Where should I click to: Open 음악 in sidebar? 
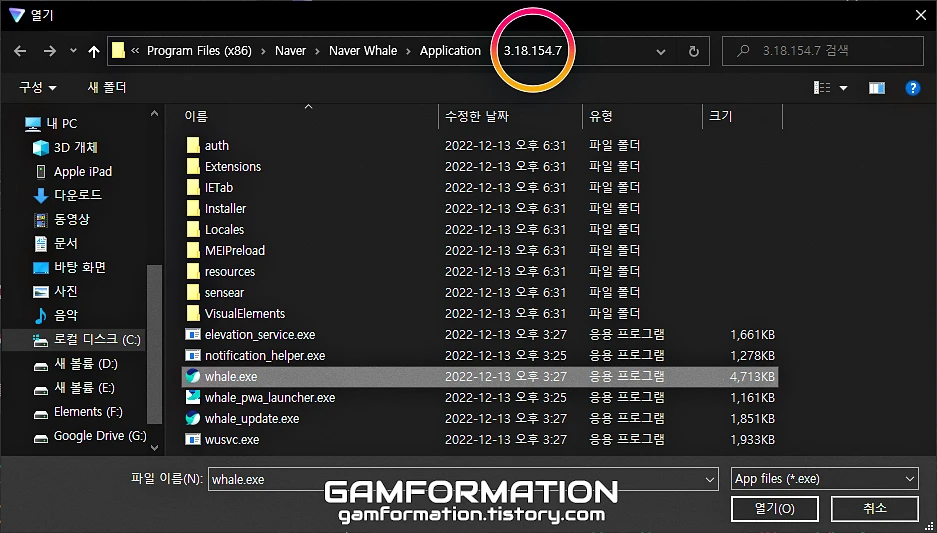(56, 315)
